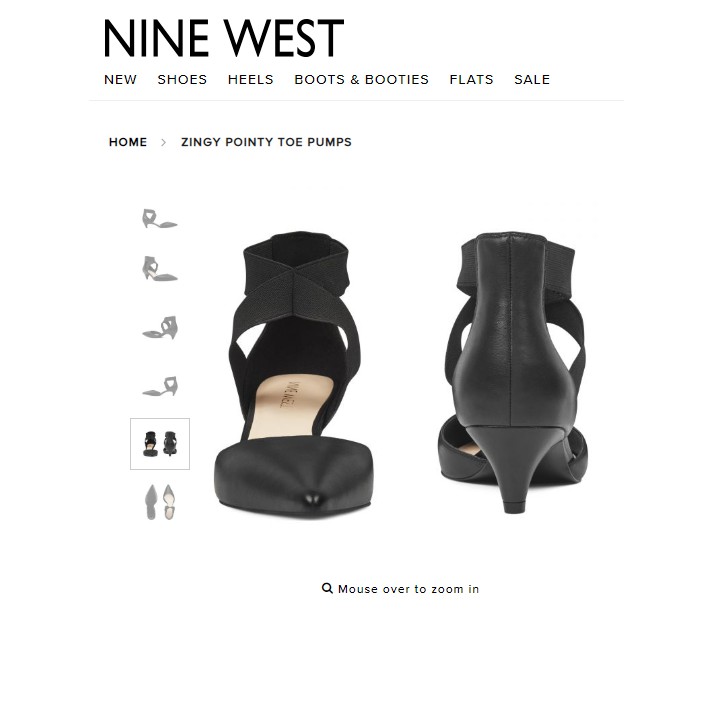714x714 pixels.
Task: Click the front view shoe image
Action: coord(294,372)
